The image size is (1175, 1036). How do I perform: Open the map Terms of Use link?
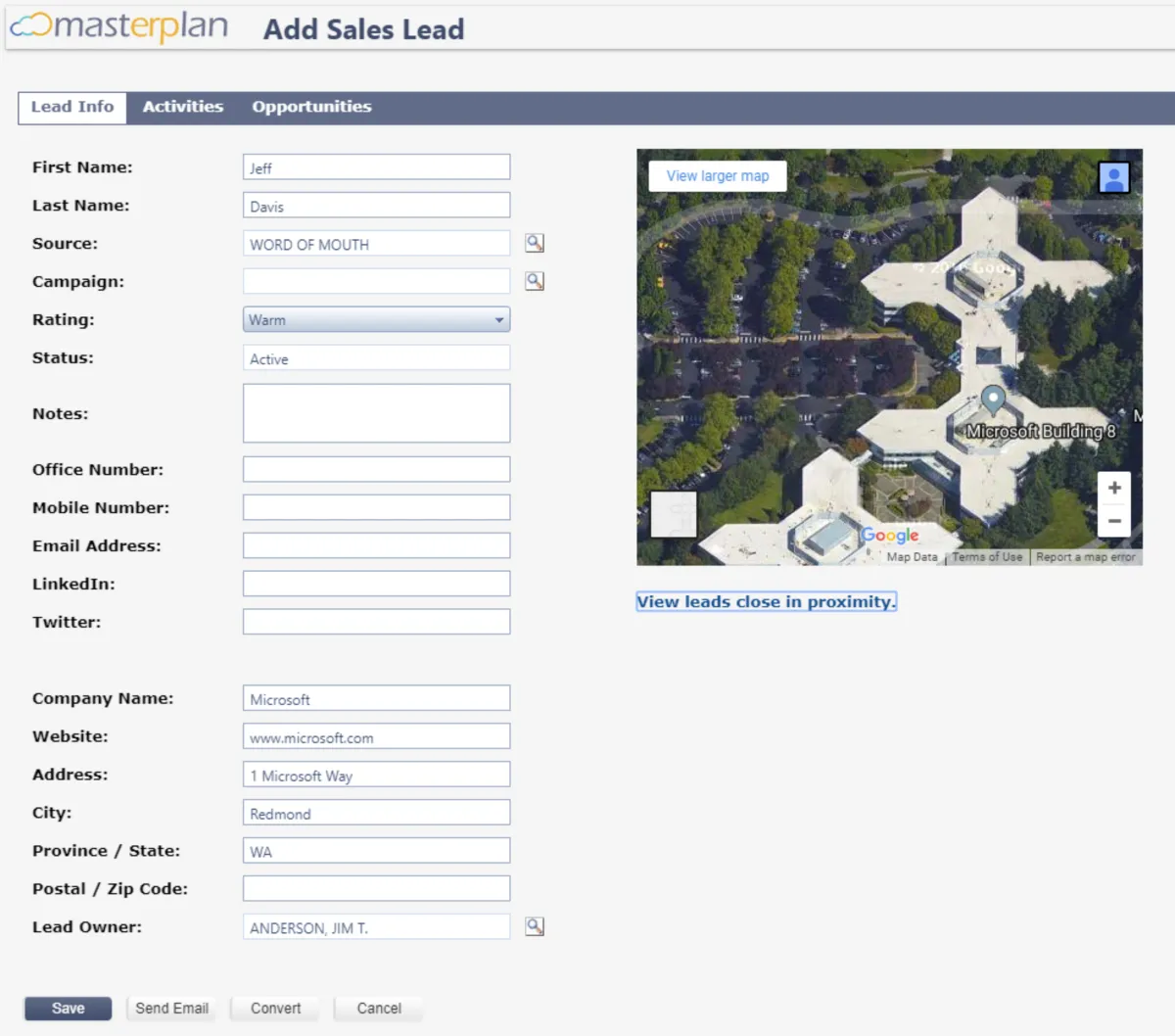pos(987,557)
